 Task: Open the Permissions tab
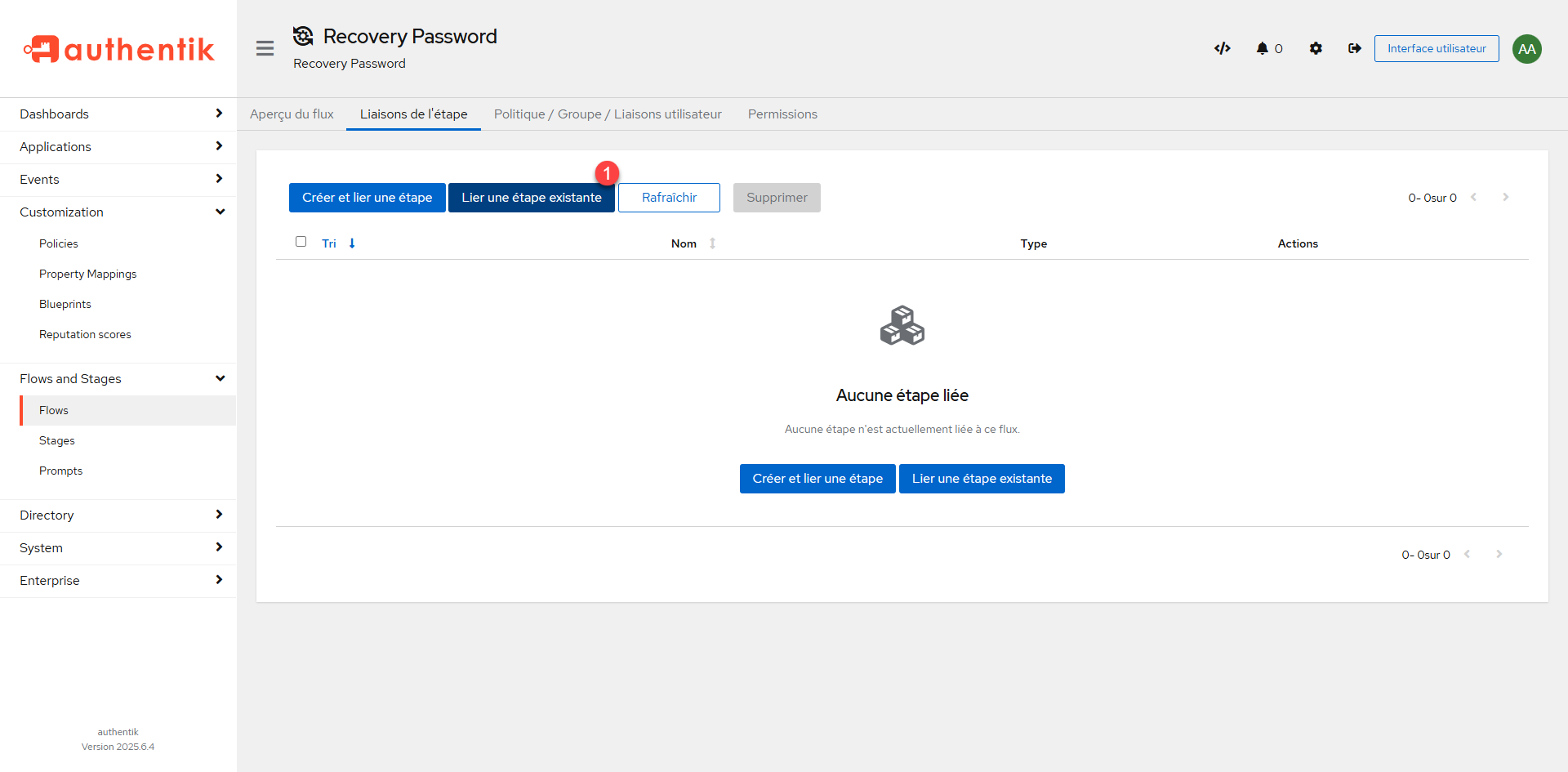(782, 114)
